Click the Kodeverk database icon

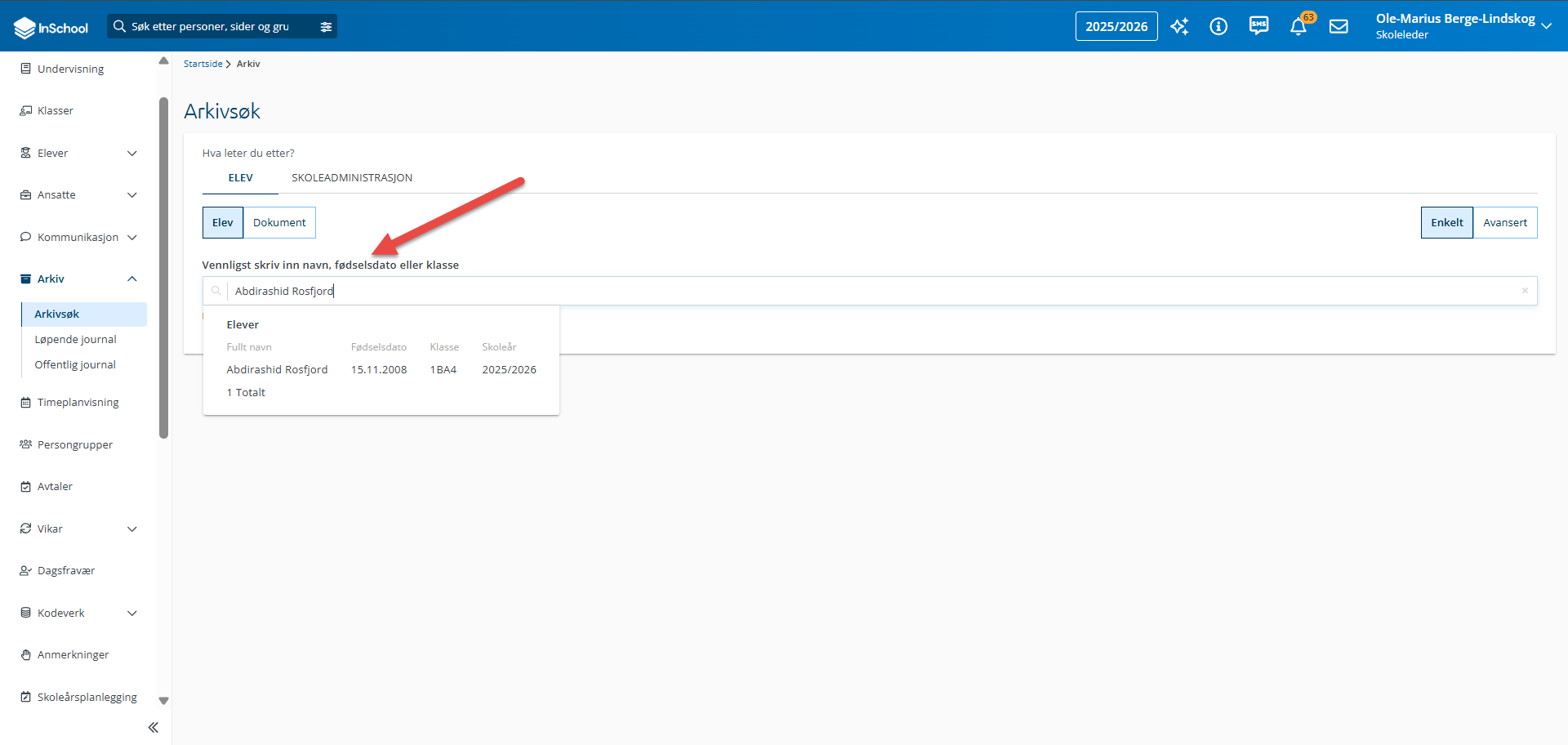pyautogui.click(x=26, y=613)
